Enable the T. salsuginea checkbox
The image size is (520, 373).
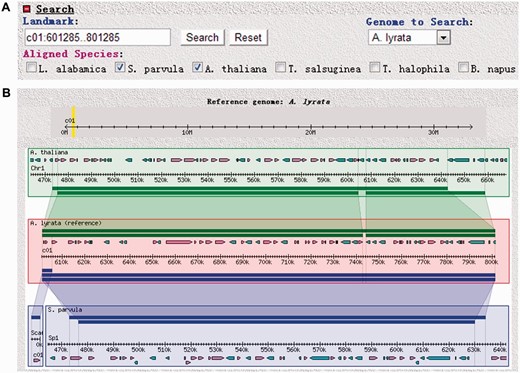click(x=280, y=68)
